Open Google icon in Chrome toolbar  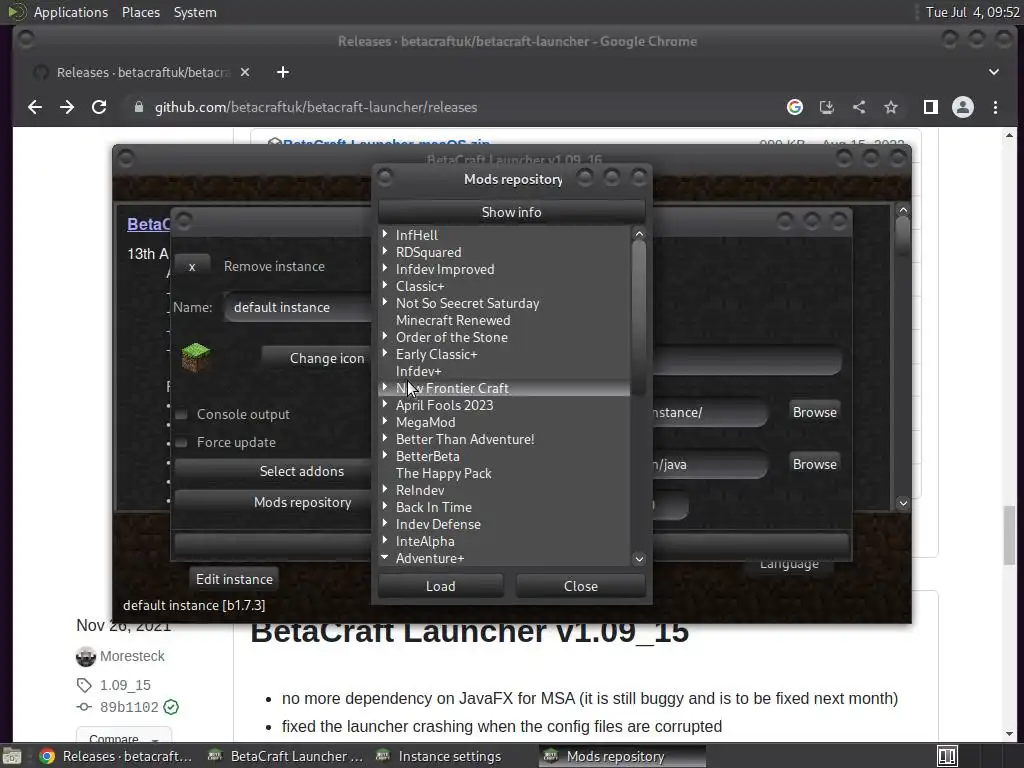click(x=795, y=107)
